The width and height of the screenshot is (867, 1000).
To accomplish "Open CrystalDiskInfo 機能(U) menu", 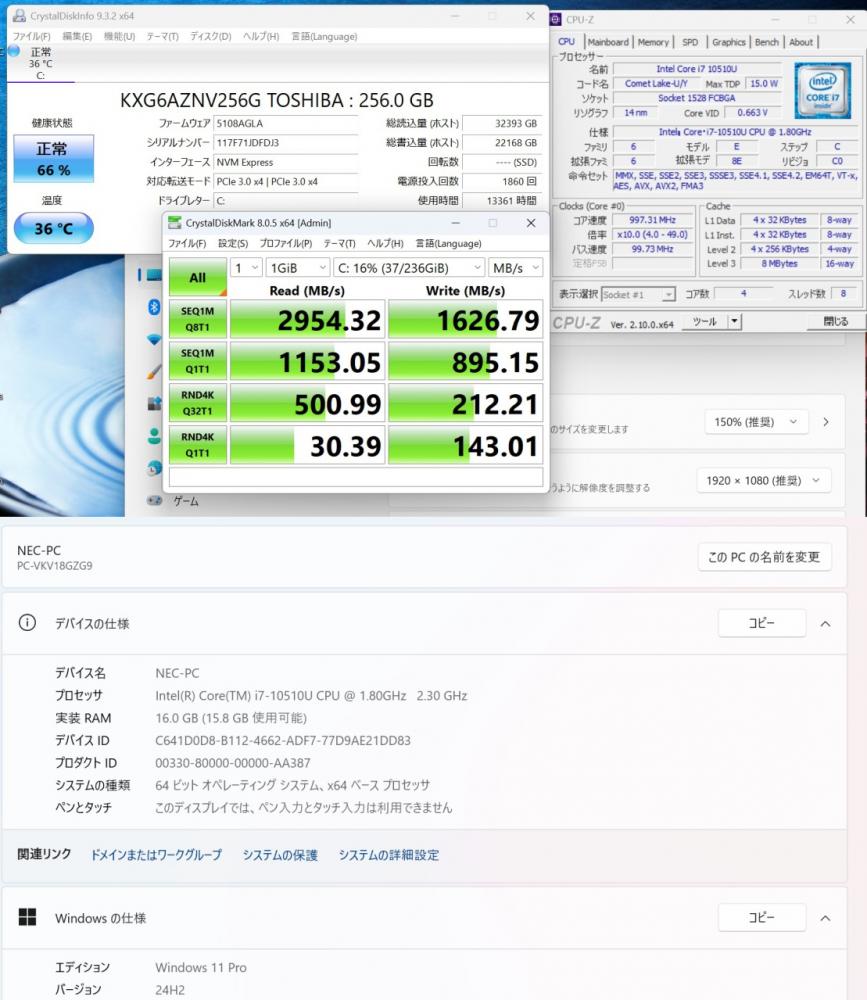I will tap(119, 36).
